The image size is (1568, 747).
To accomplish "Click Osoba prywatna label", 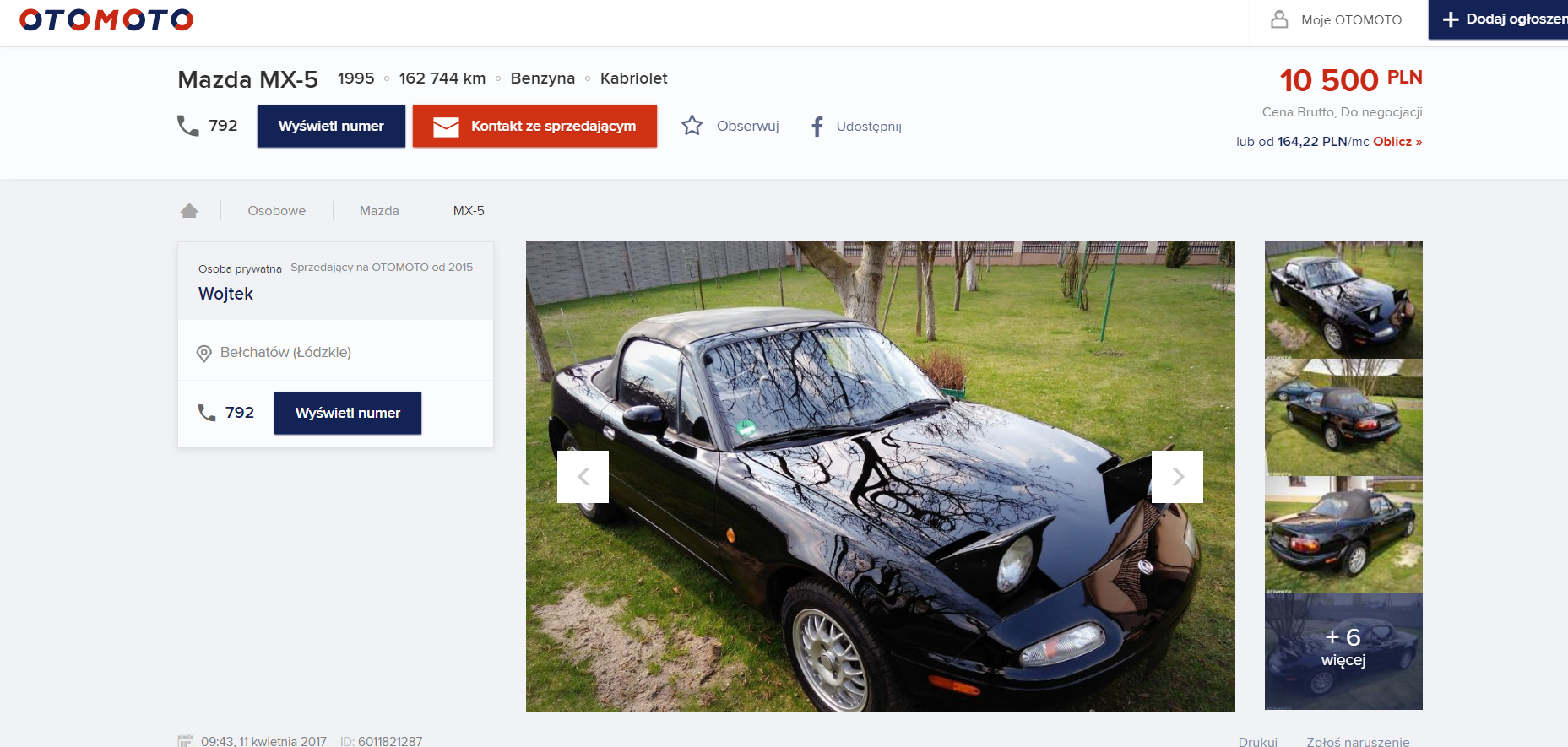I will pyautogui.click(x=240, y=268).
